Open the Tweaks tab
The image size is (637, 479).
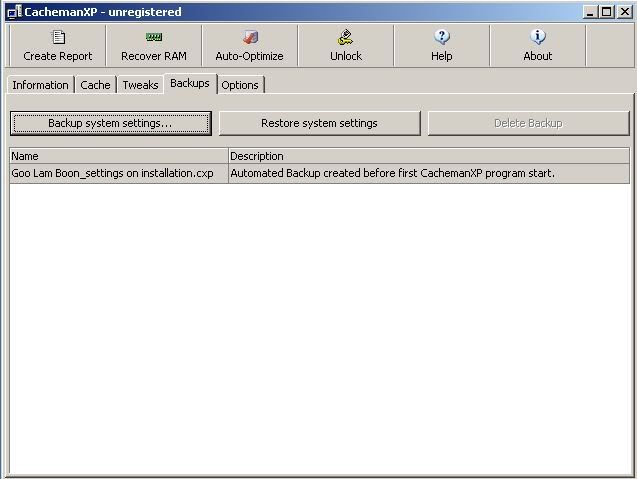pyautogui.click(x=141, y=85)
